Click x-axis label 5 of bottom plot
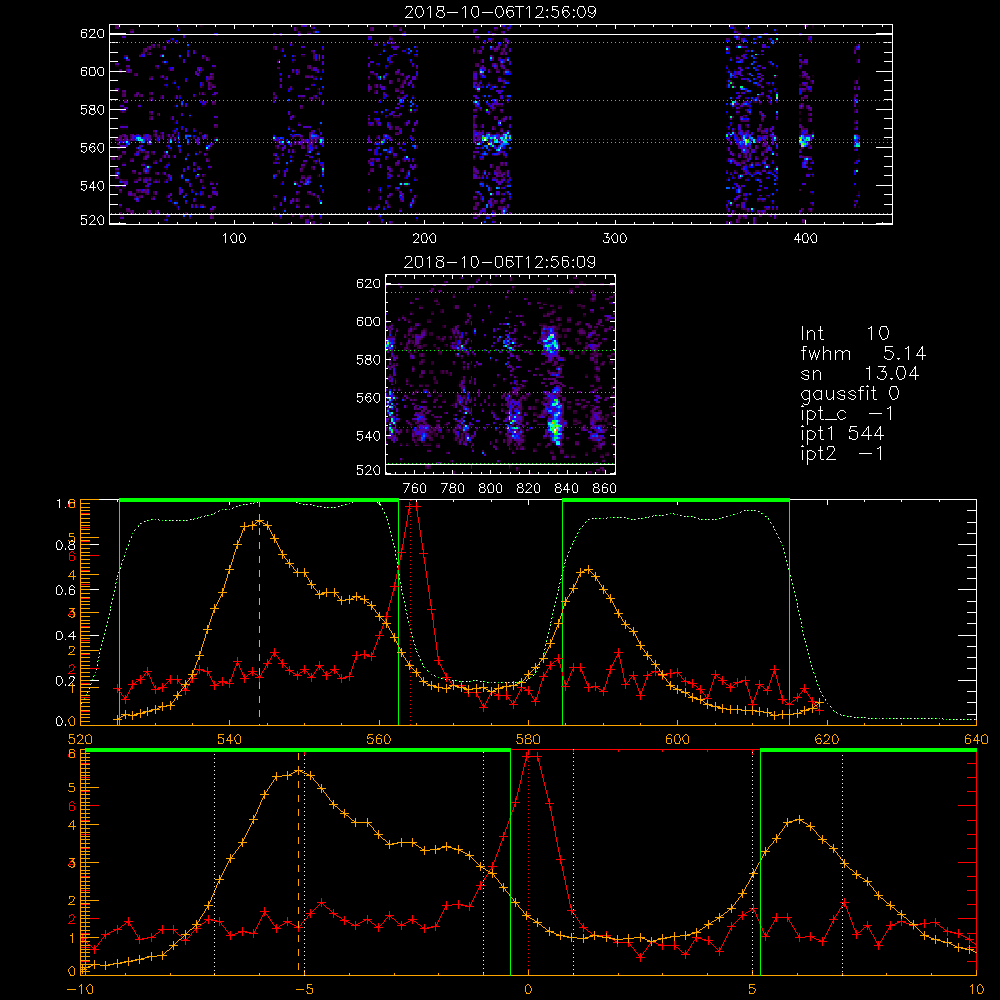Viewport: 1000px width, 1000px height. click(753, 989)
